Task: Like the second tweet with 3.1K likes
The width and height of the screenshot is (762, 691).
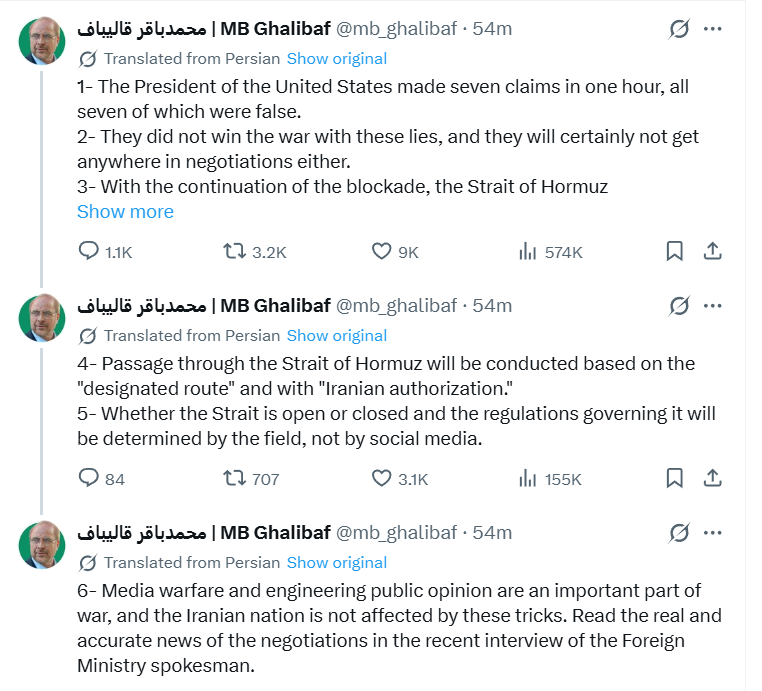Action: pos(381,479)
